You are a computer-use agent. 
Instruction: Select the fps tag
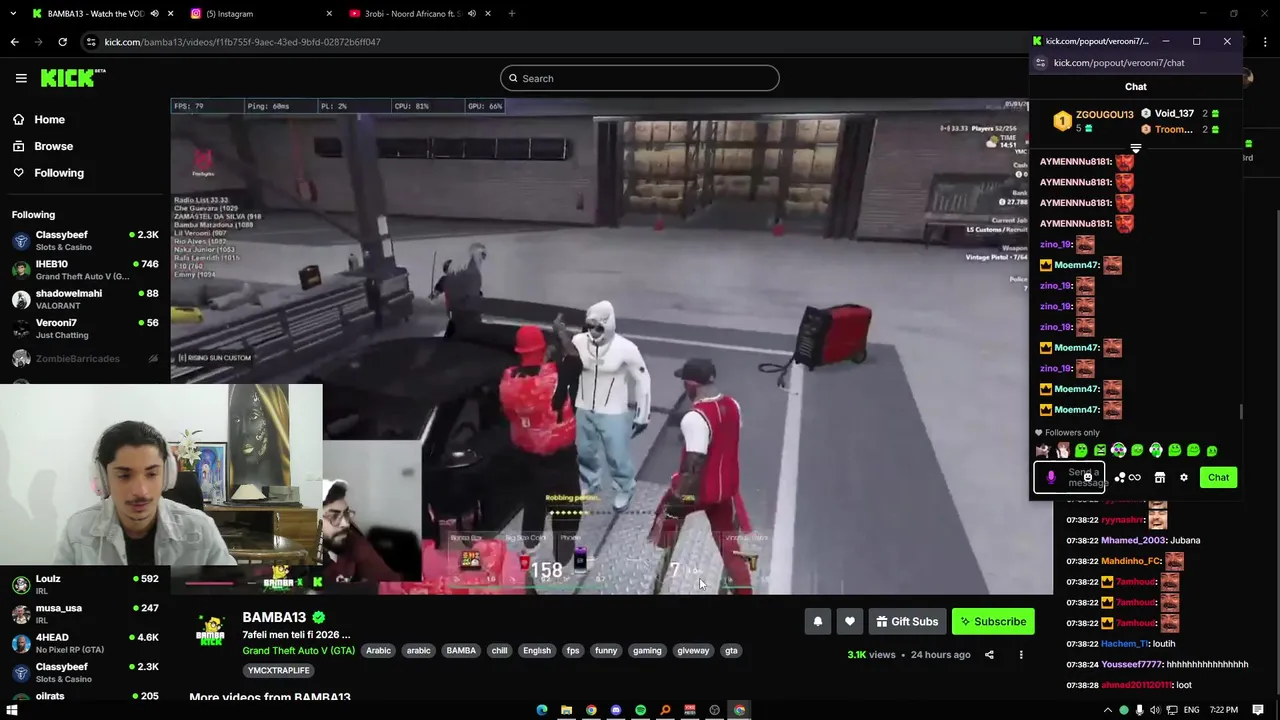click(573, 651)
